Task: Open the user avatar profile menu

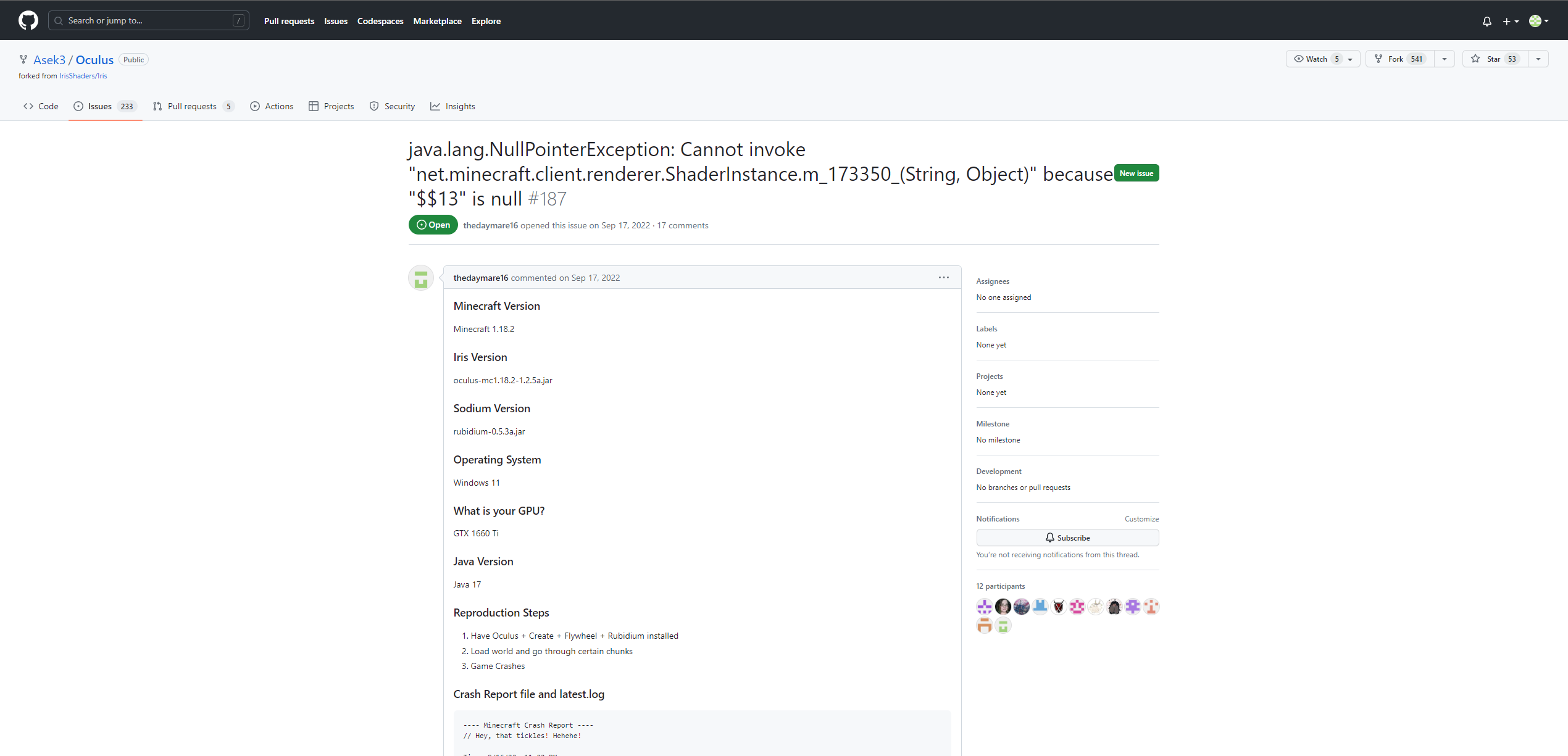Action: tap(1538, 21)
